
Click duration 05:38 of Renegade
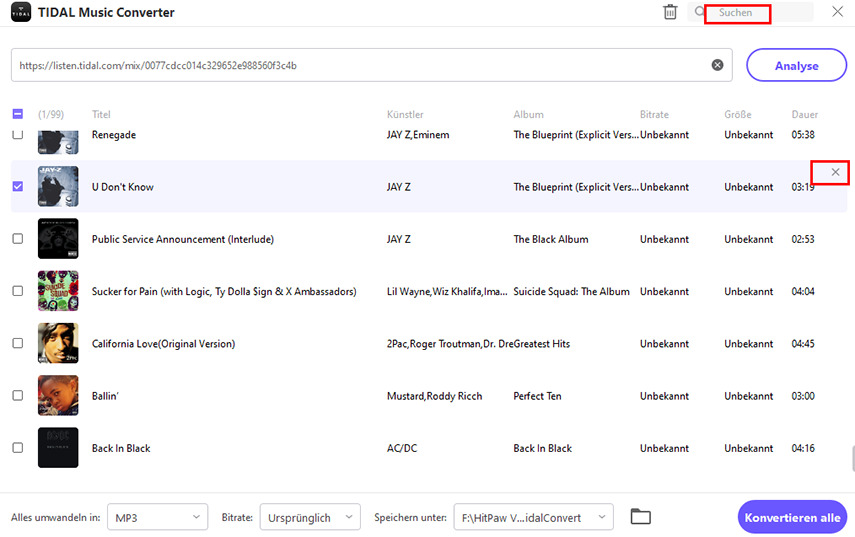[x=803, y=135]
